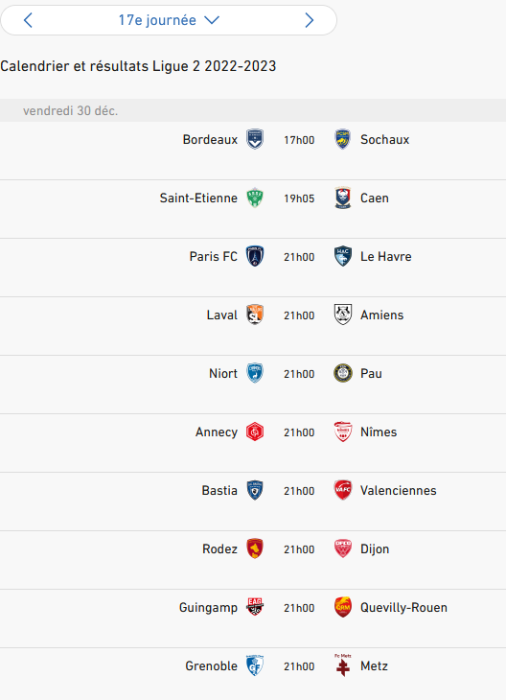Click the Bordeaux club crest

click(255, 139)
